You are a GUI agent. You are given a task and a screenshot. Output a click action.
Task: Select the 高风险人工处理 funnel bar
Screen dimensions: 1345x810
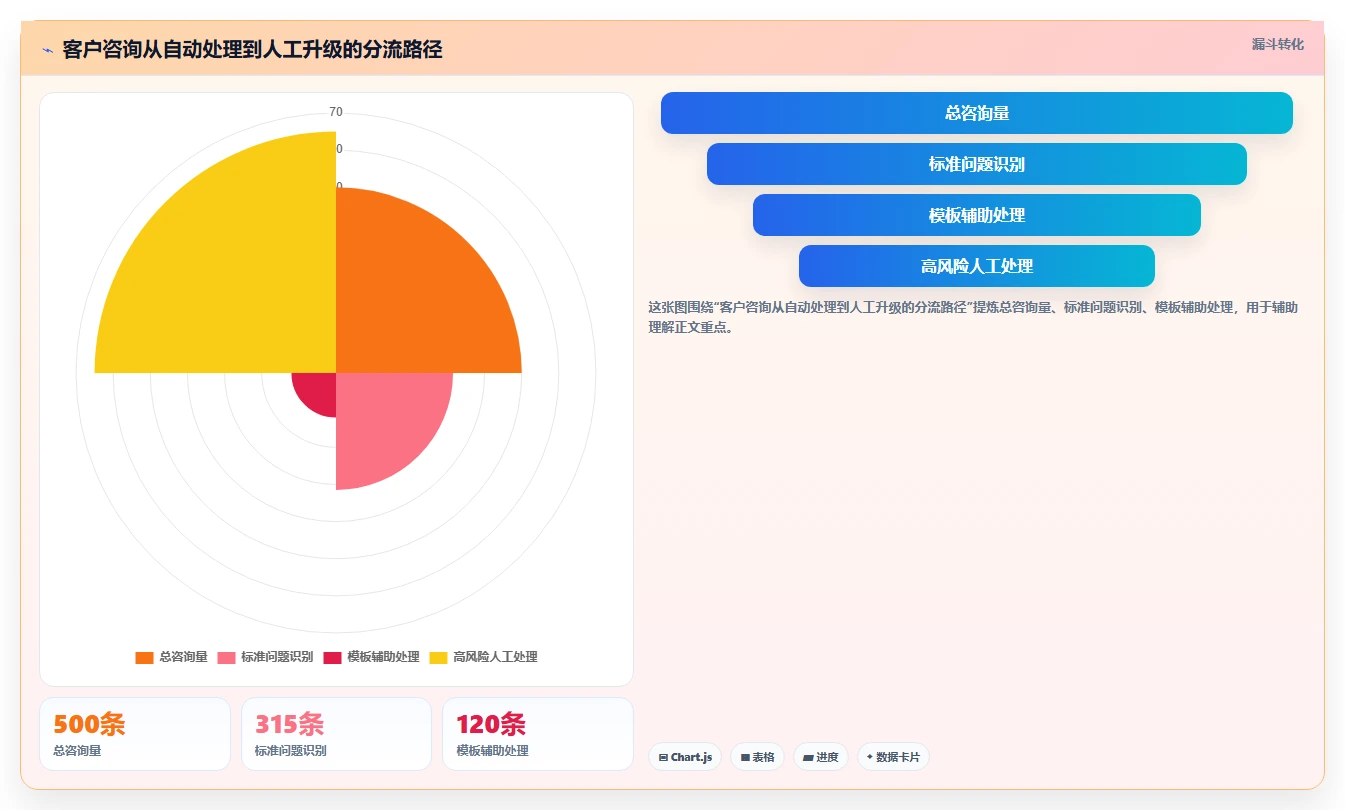[x=976, y=266]
